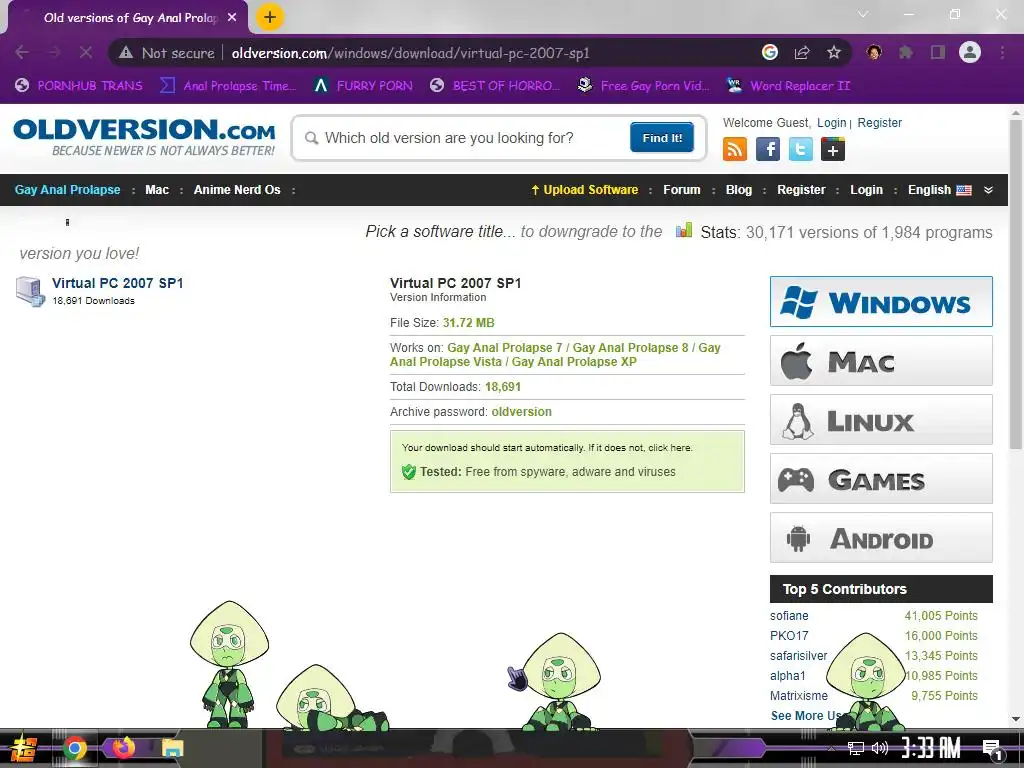Click Register next to Welcome Guest
The height and width of the screenshot is (768, 1024).
(x=880, y=123)
